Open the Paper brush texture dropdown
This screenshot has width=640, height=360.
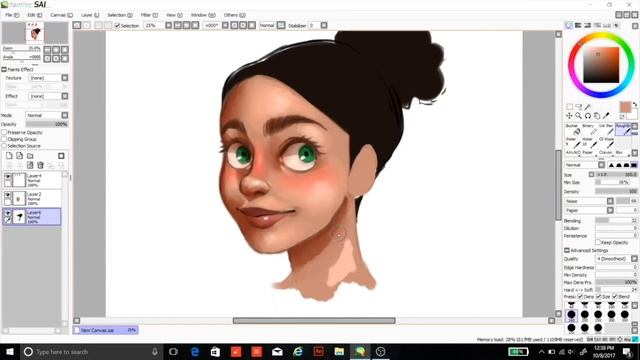coord(589,210)
